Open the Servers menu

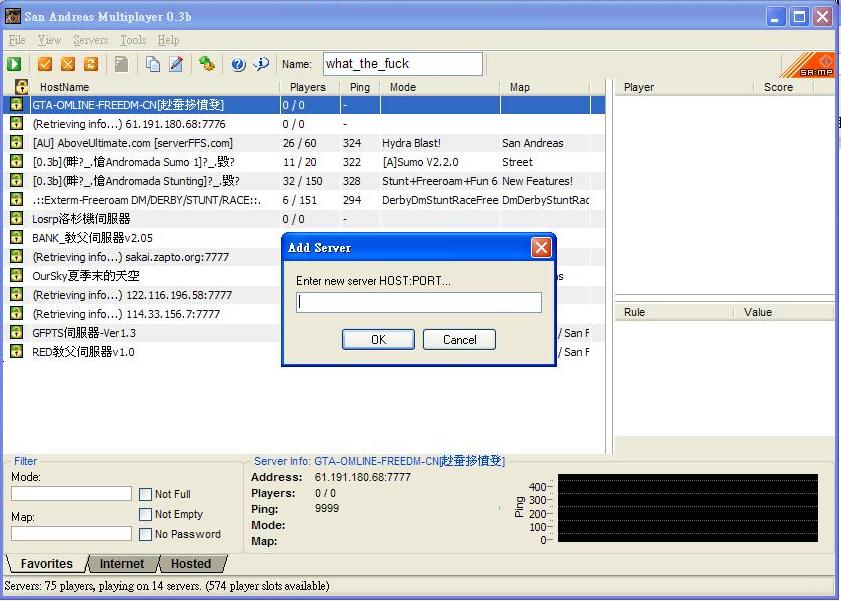(x=91, y=40)
